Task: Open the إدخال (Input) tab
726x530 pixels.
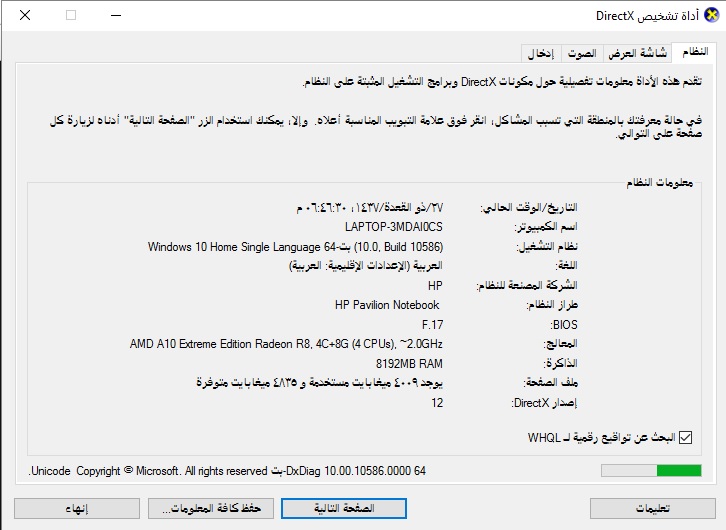Action: (x=541, y=54)
